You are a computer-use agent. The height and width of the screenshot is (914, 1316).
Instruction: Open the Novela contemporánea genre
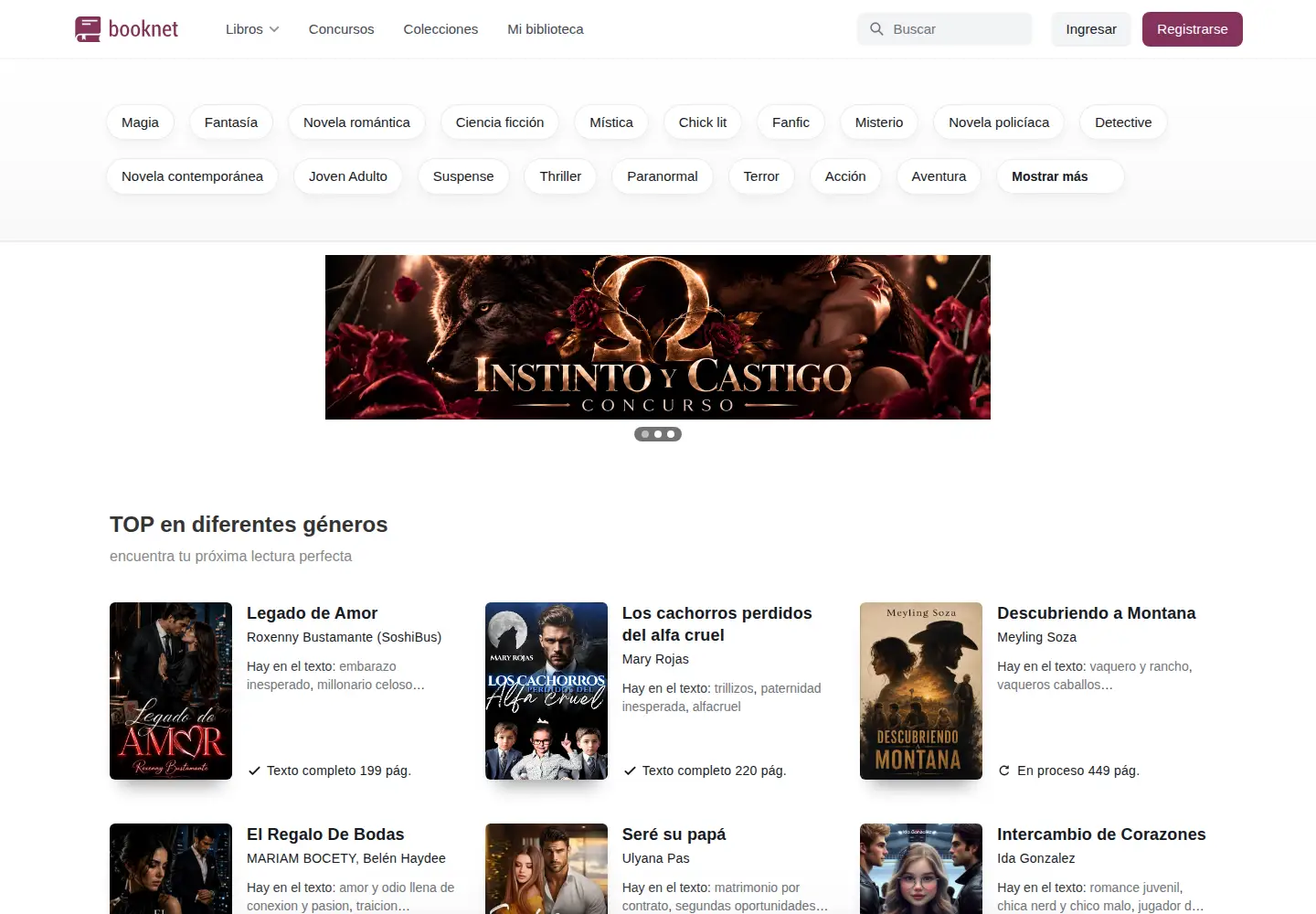[192, 176]
